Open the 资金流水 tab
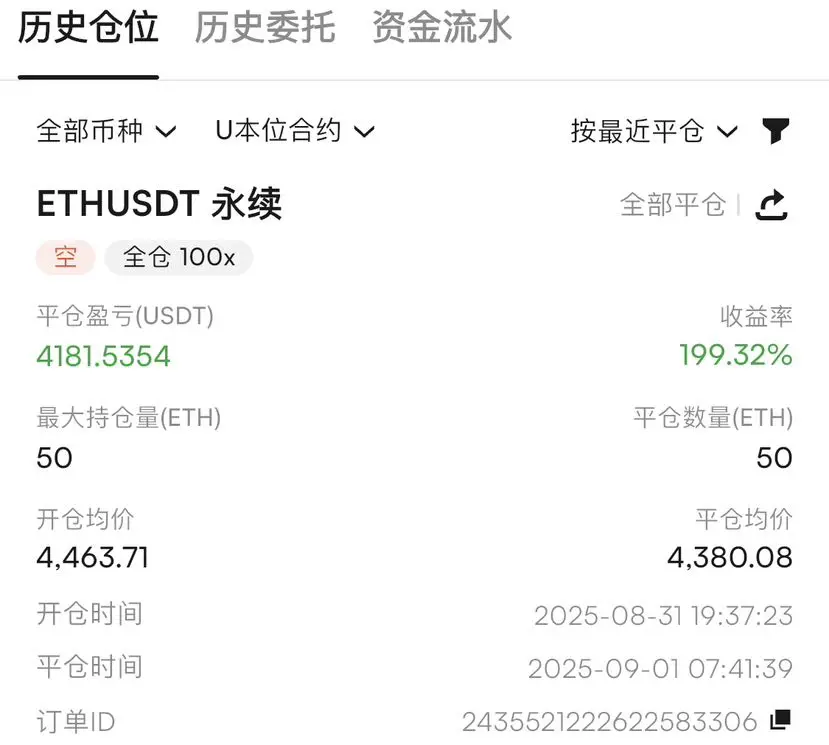829x745 pixels. pyautogui.click(x=442, y=27)
